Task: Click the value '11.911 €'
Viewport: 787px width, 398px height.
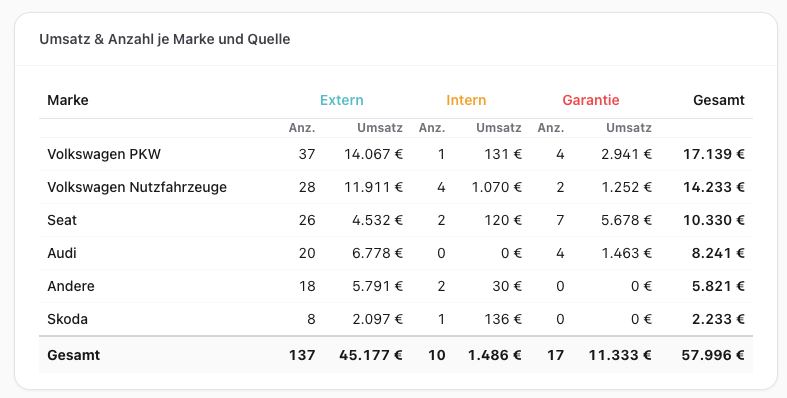Action: 373,187
